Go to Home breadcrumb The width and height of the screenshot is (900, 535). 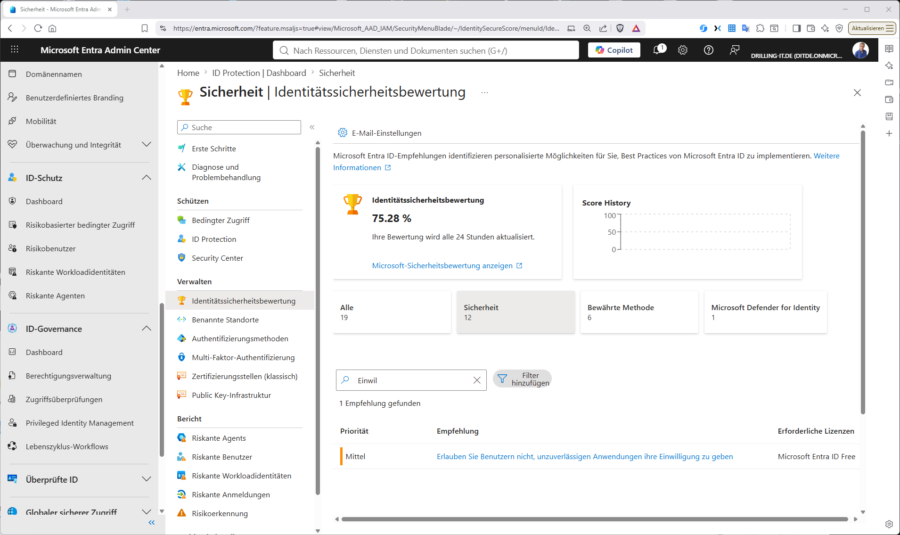[188, 73]
